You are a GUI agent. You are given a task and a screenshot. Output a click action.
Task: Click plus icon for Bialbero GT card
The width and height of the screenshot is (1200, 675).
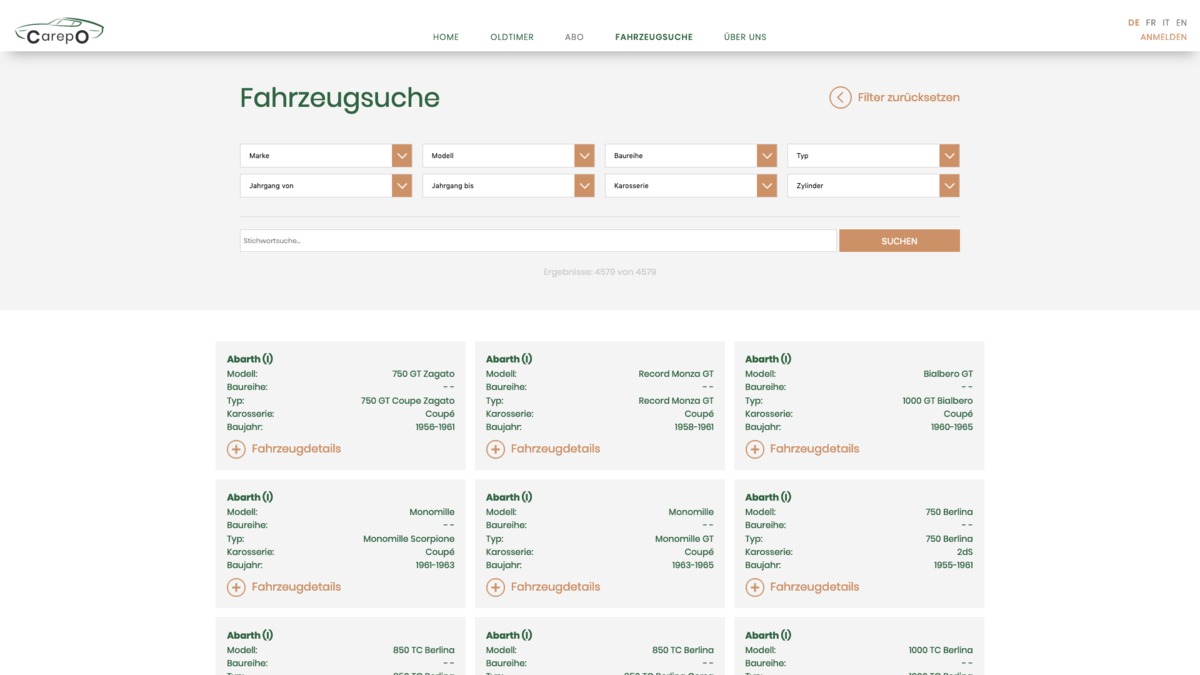[755, 449]
